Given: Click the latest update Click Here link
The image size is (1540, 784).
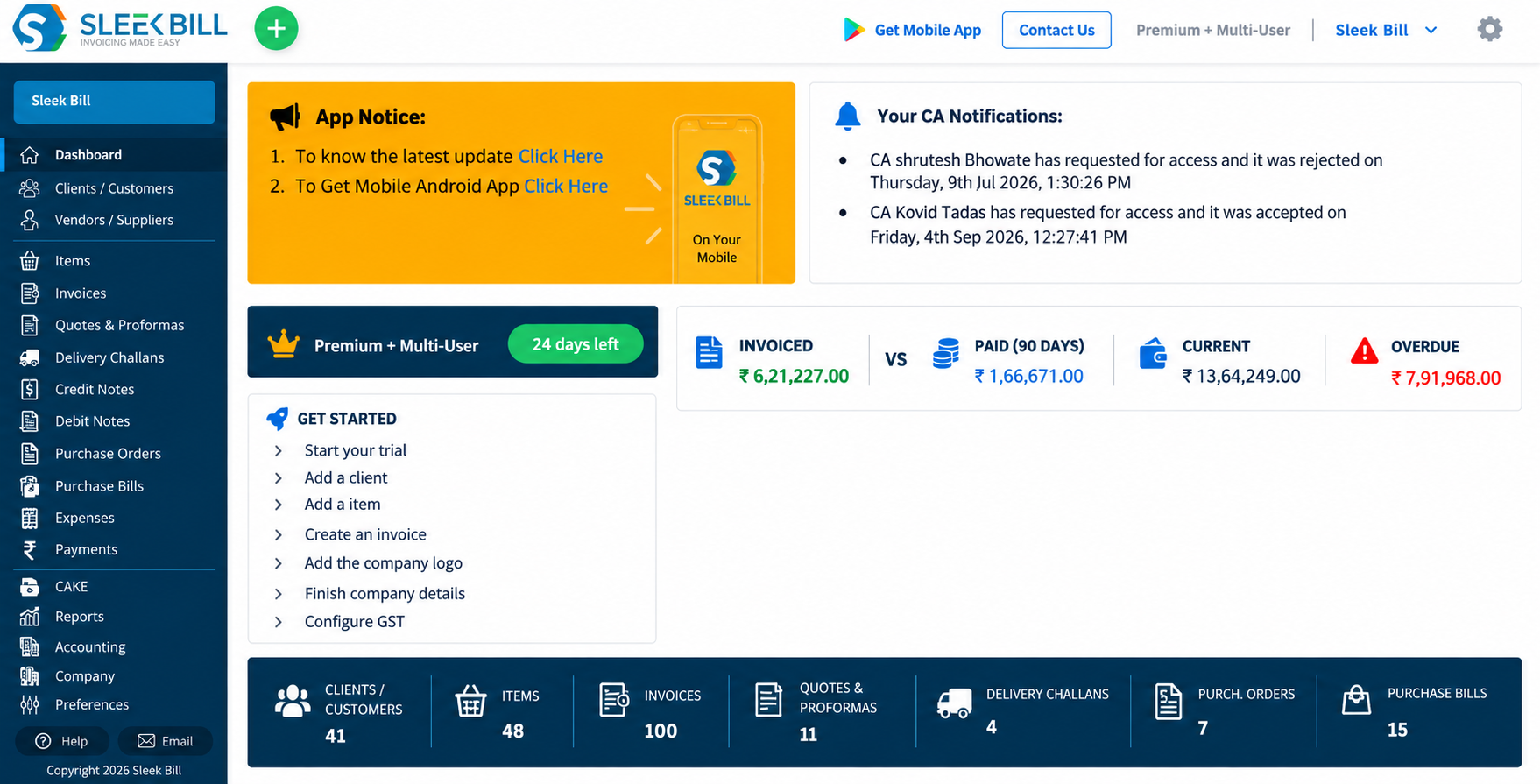Looking at the screenshot, I should 561,156.
